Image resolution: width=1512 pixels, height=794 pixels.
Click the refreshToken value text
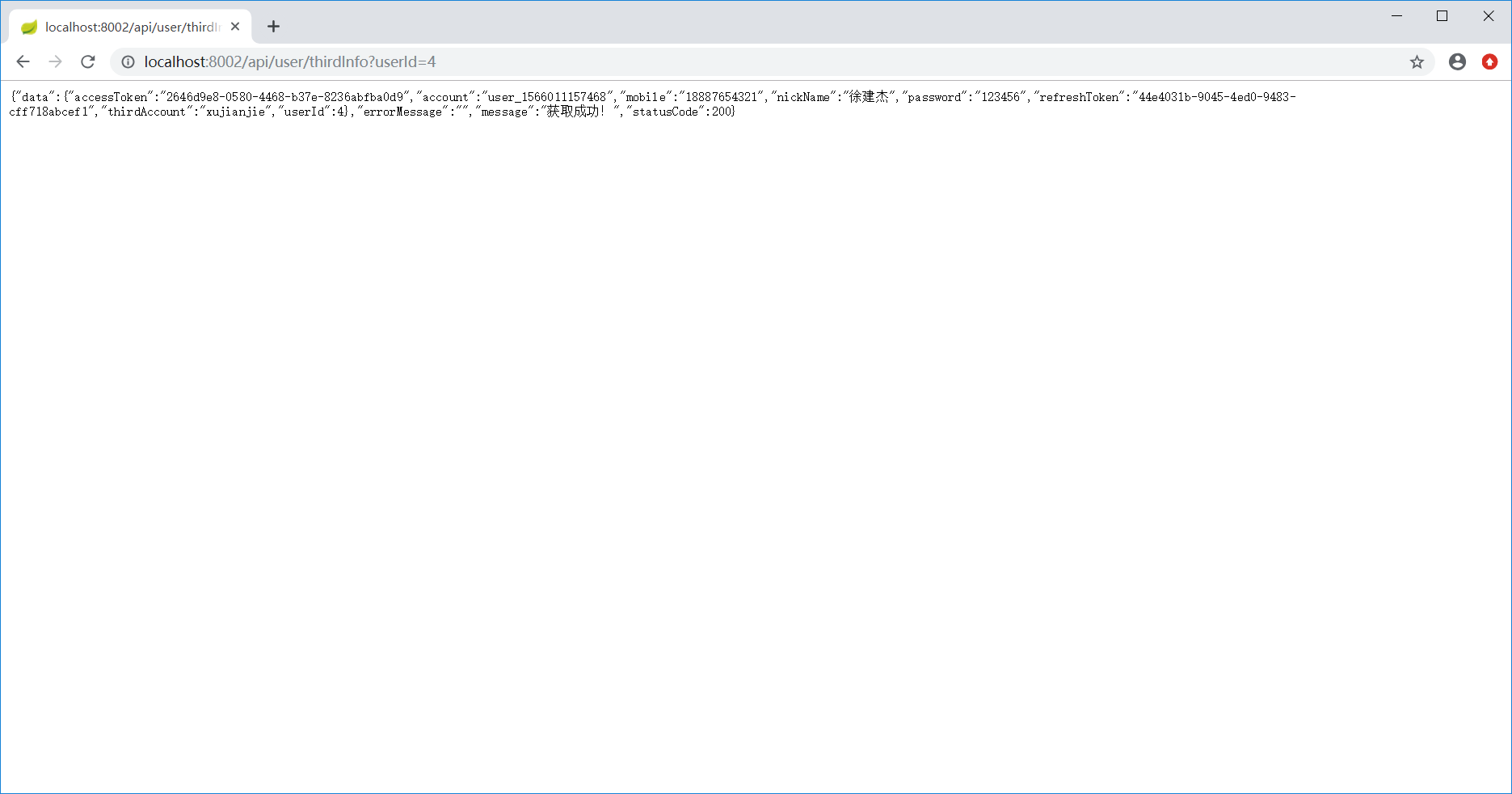pyautogui.click(x=1216, y=96)
